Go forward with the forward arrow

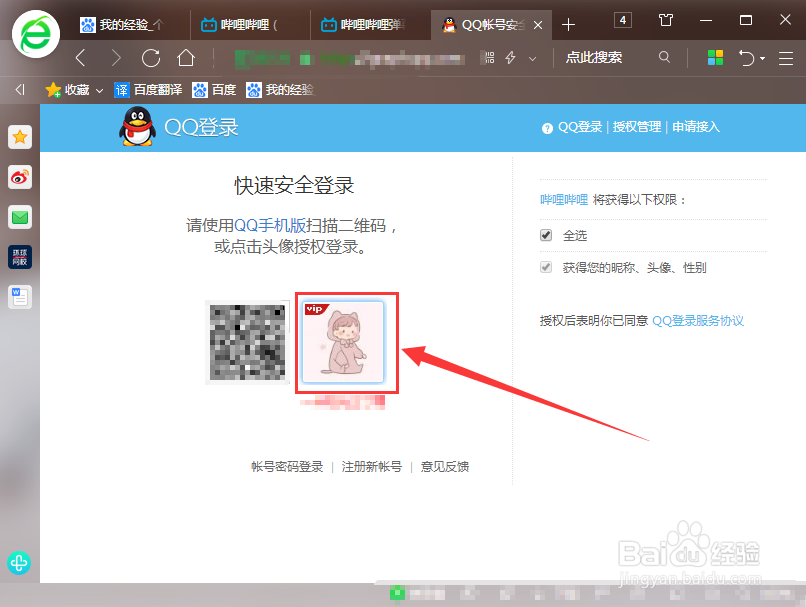pyautogui.click(x=116, y=58)
